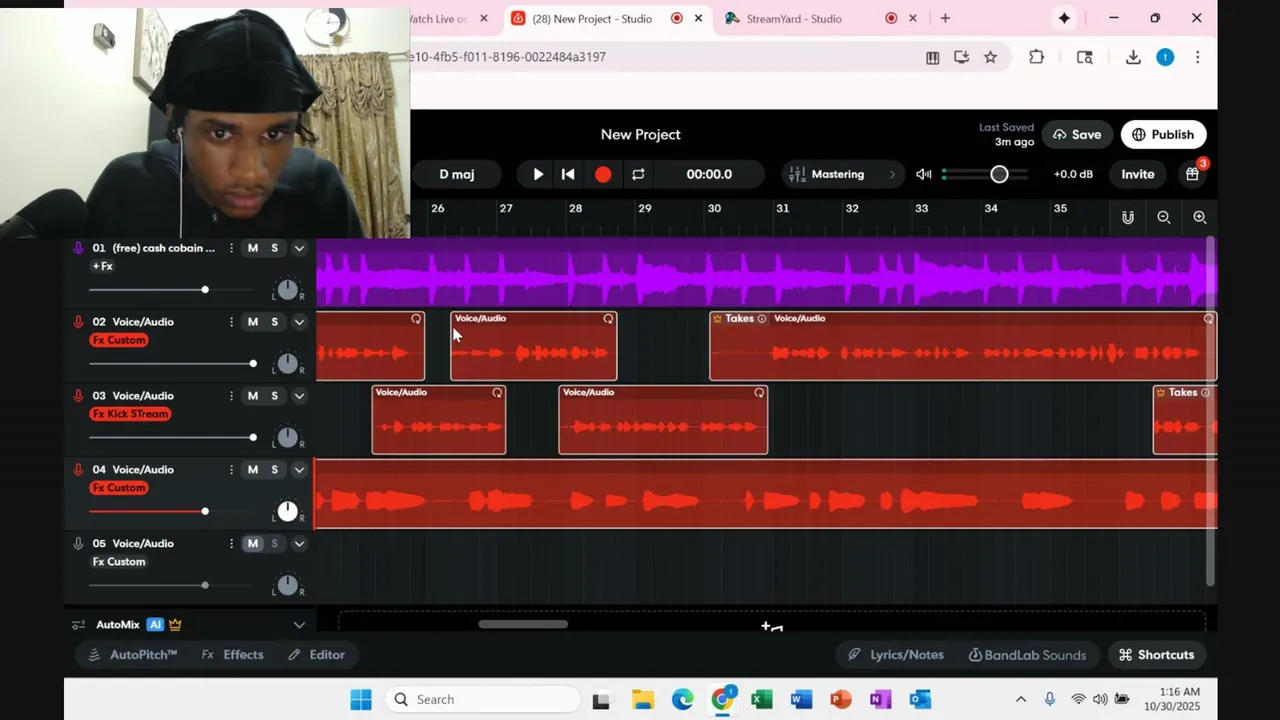The height and width of the screenshot is (720, 1280).
Task: Mute track 02 Voice/Audio
Action: click(x=253, y=322)
